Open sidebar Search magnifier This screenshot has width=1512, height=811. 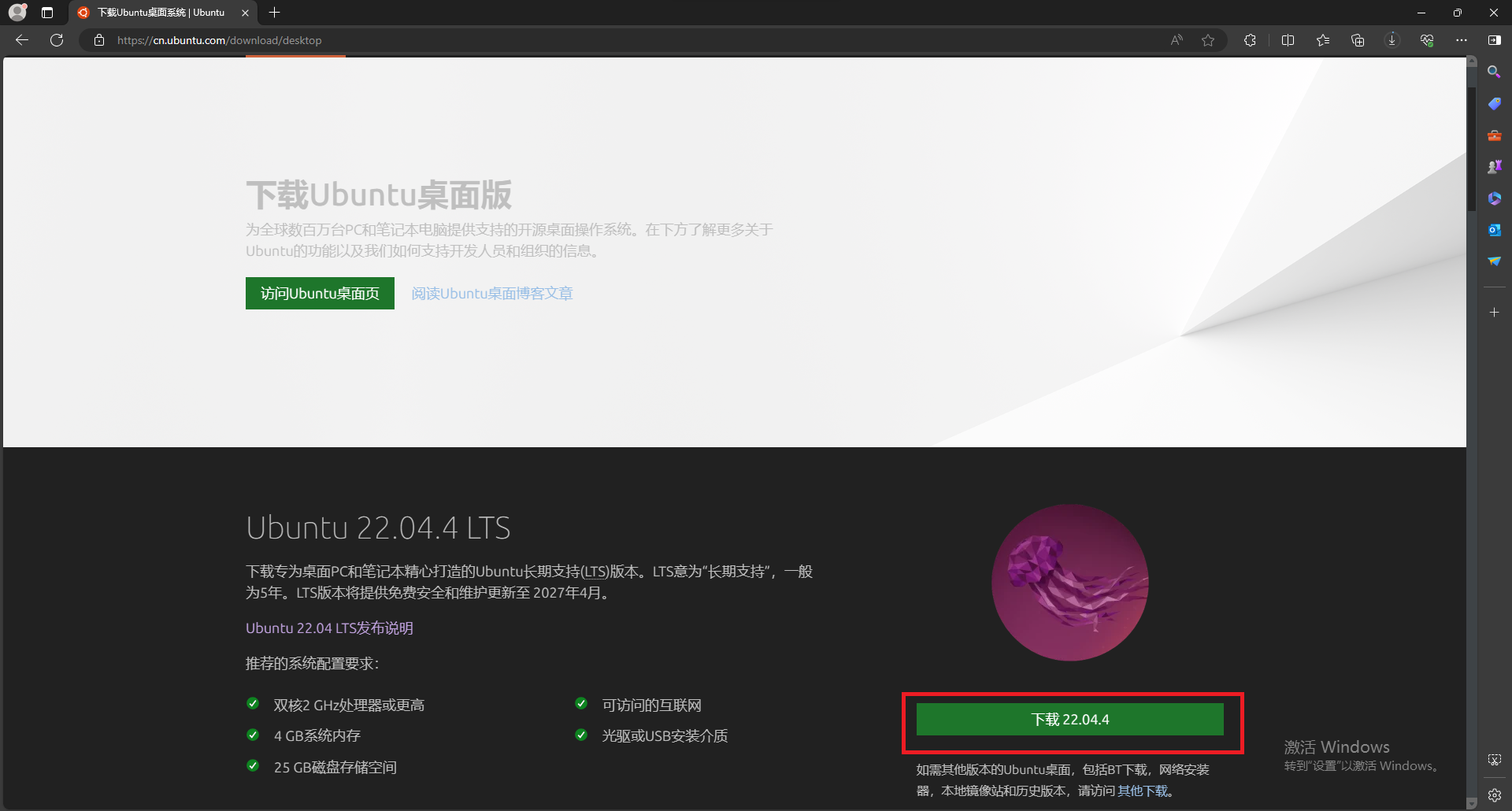click(x=1494, y=72)
